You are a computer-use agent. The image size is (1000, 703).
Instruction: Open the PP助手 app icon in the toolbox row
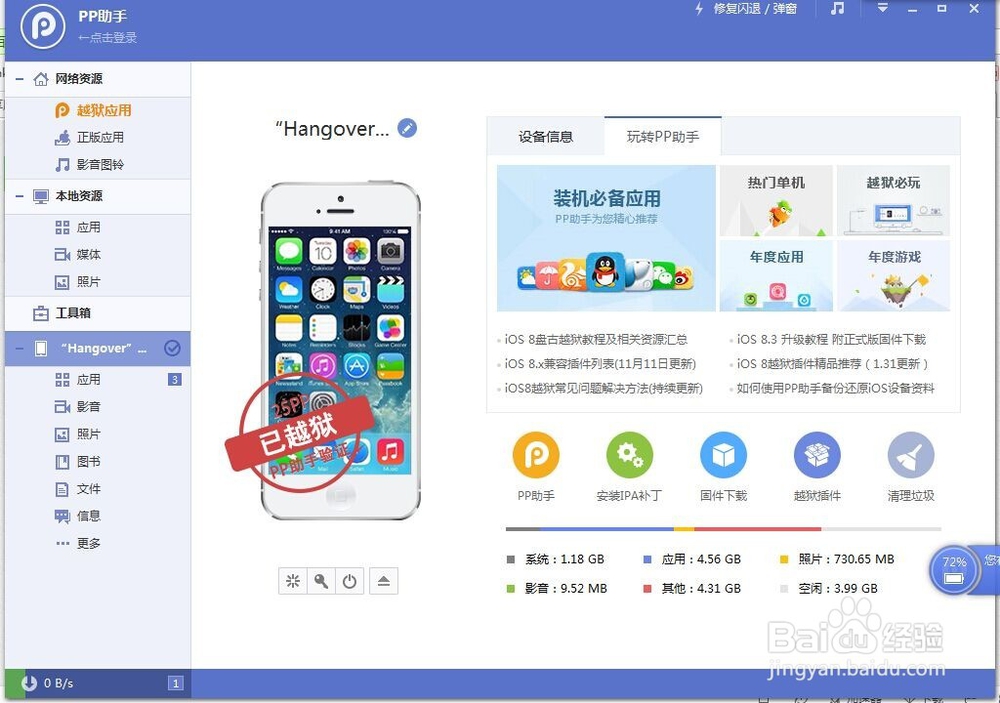pyautogui.click(x=536, y=455)
